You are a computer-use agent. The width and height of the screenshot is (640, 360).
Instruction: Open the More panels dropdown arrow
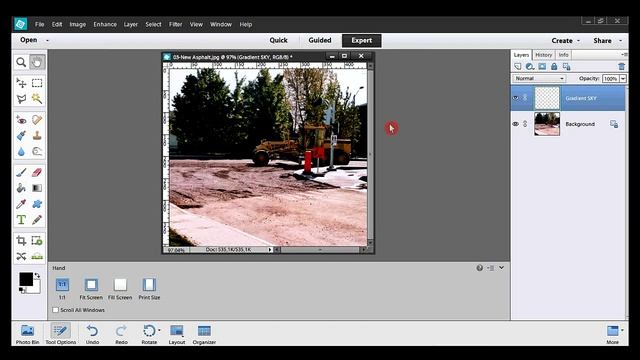[x=622, y=330]
